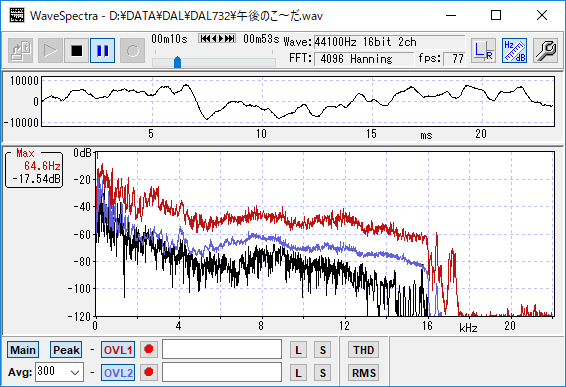Start playback with the Play button

click(x=50, y=51)
